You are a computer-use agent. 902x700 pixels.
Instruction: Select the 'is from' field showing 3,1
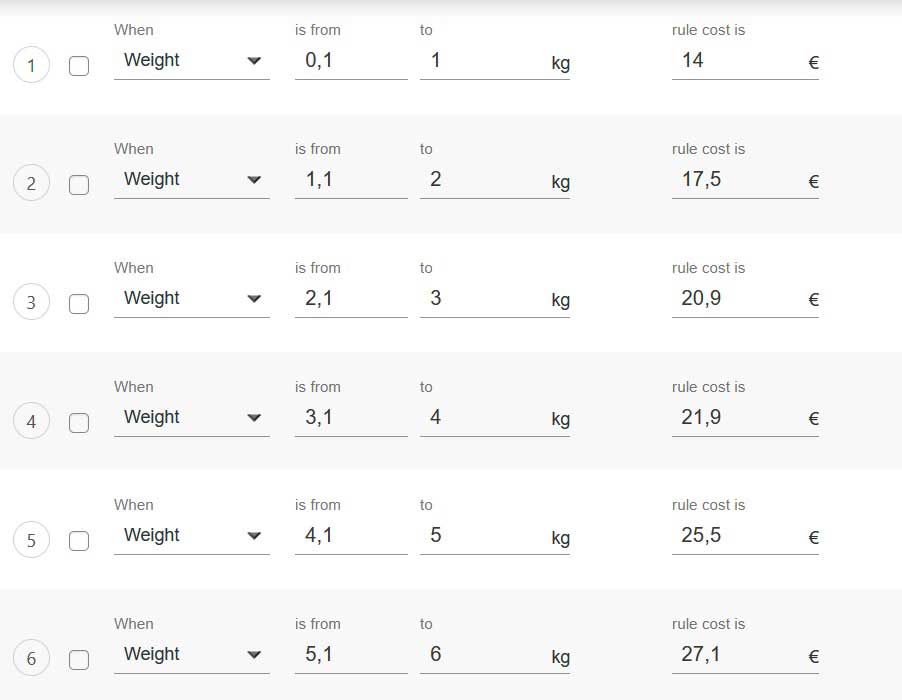(350, 418)
